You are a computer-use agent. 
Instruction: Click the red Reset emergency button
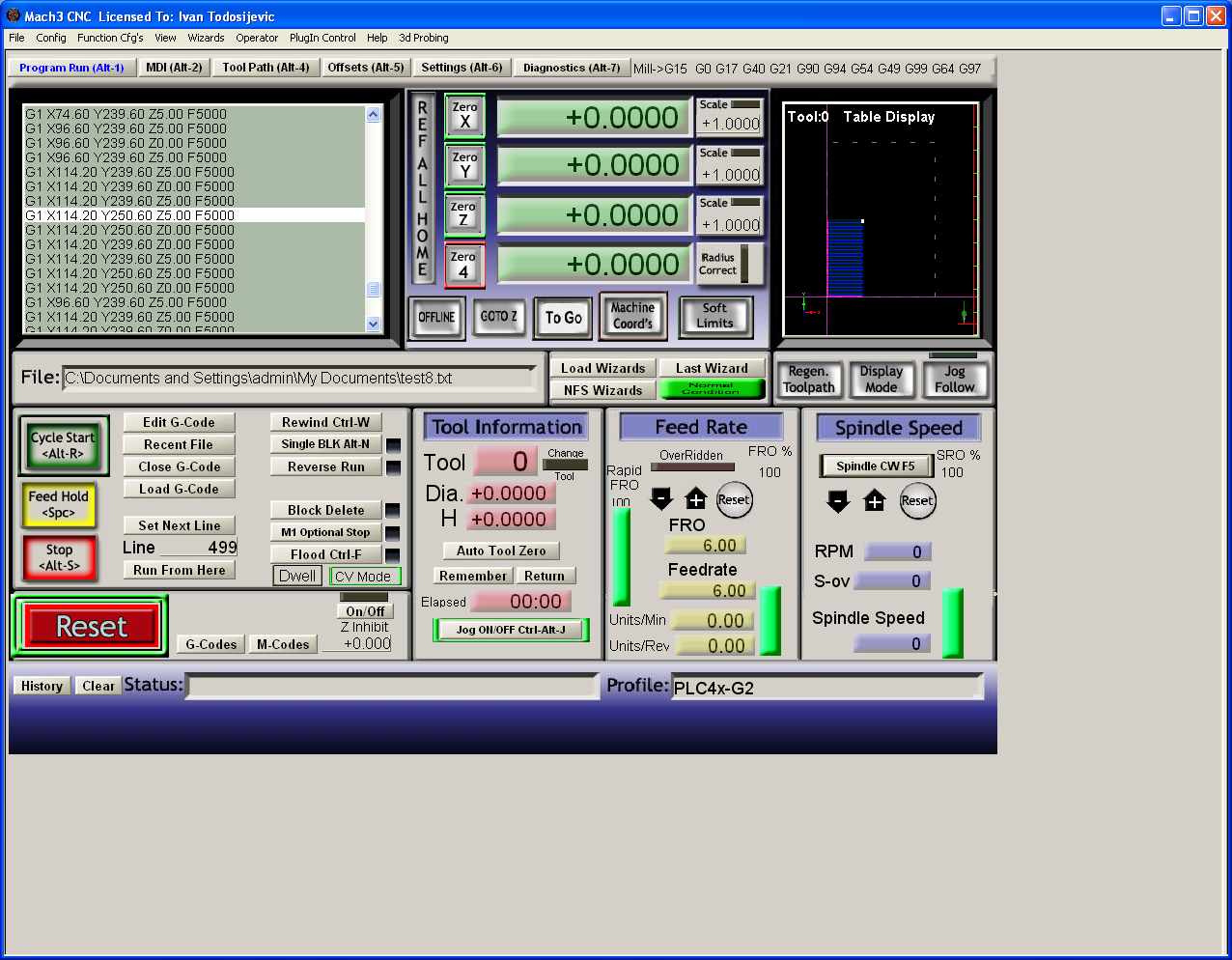[91, 627]
